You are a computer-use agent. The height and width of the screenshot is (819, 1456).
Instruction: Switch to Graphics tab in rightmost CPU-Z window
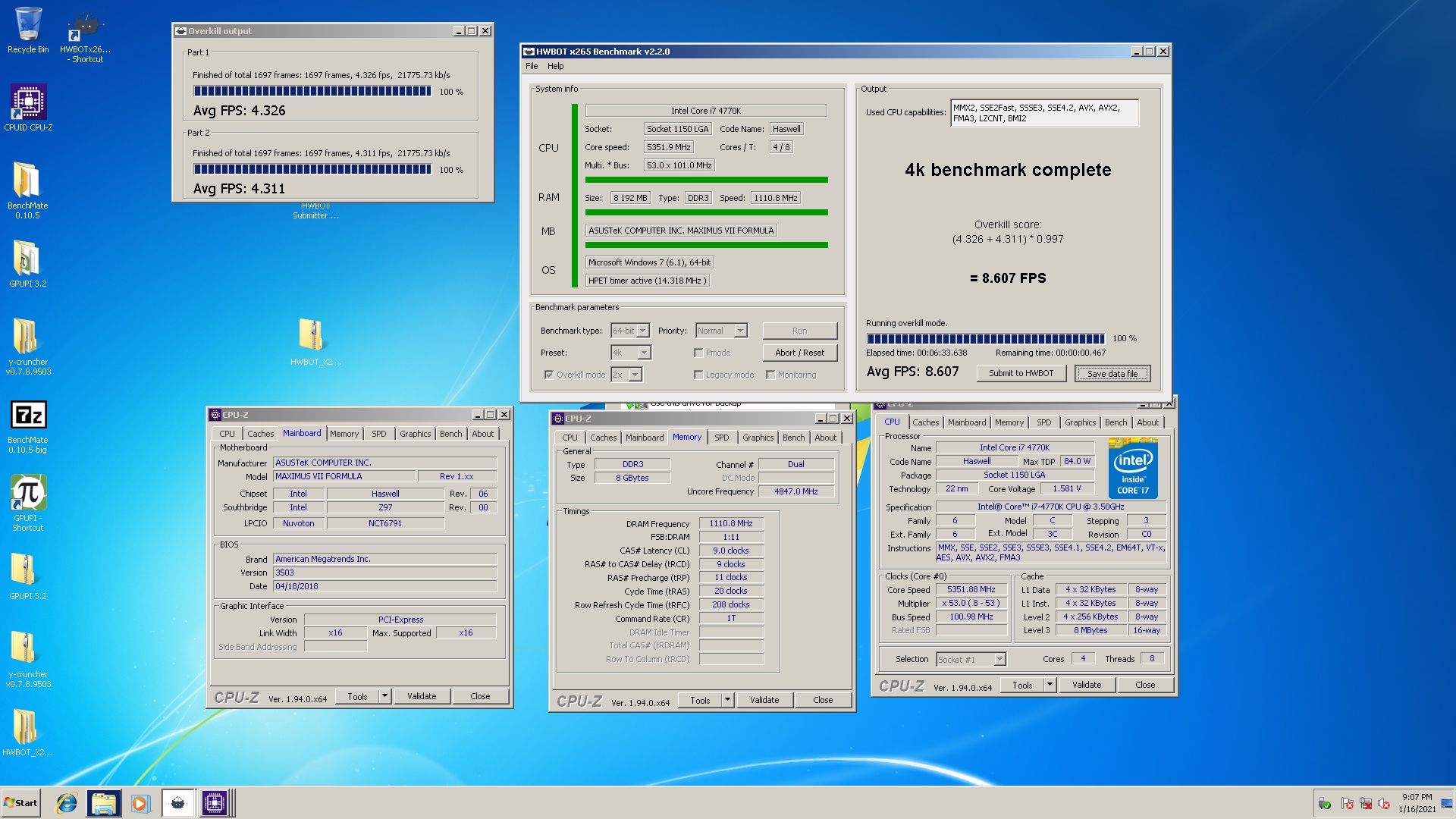tap(1080, 422)
